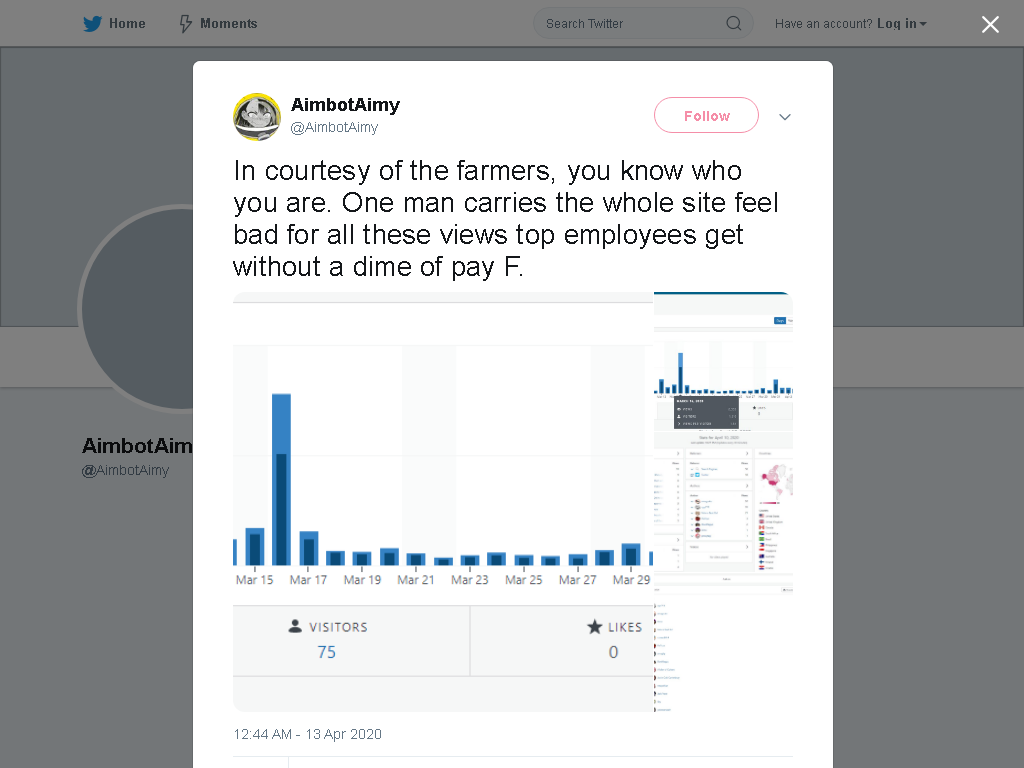The width and height of the screenshot is (1024, 768).
Task: Click the Twitter bird logo icon
Action: (x=92, y=24)
